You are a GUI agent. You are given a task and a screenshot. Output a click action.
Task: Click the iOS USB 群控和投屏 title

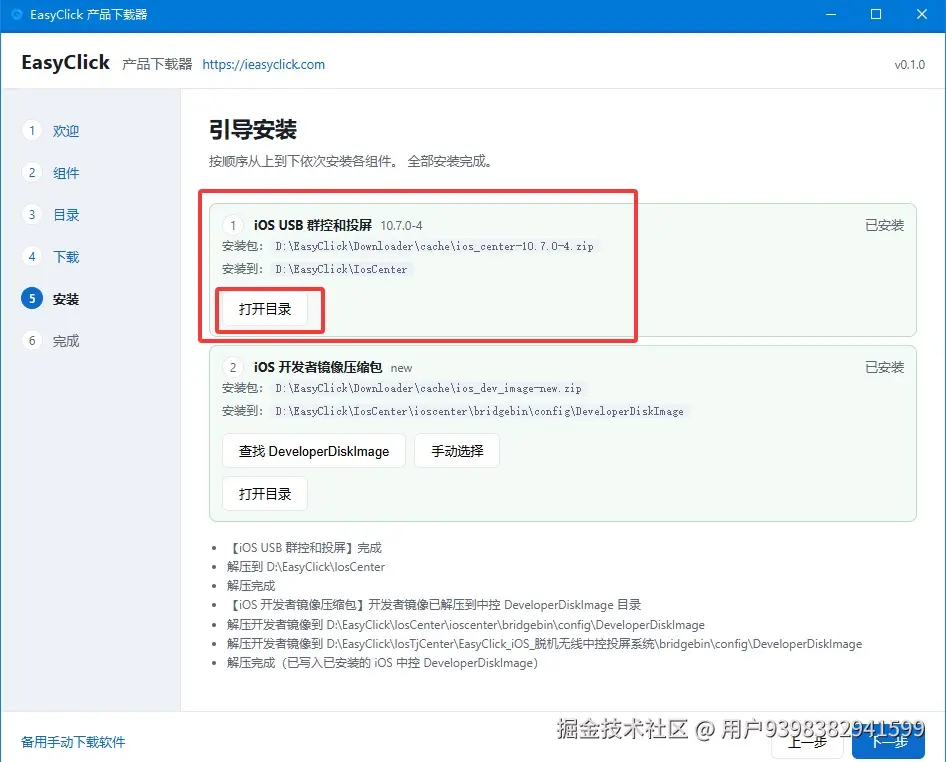(x=313, y=225)
